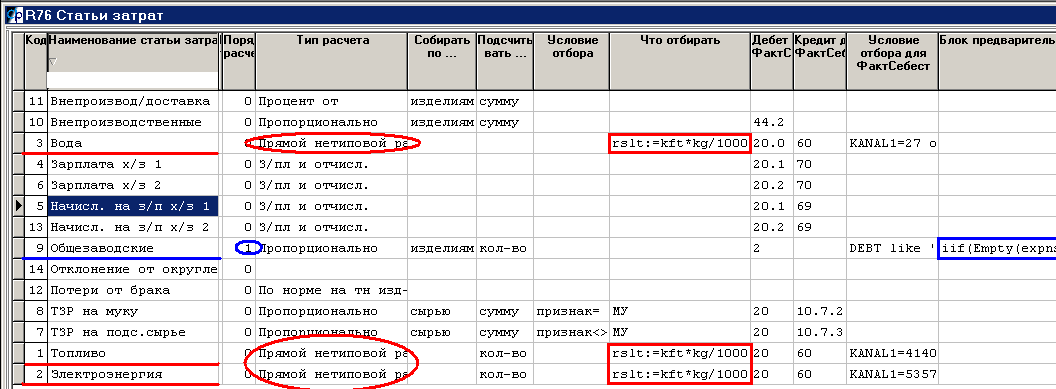
Task: Click row selector of current row 'Начисл. на з/п х/з 1'
Action: [19, 206]
